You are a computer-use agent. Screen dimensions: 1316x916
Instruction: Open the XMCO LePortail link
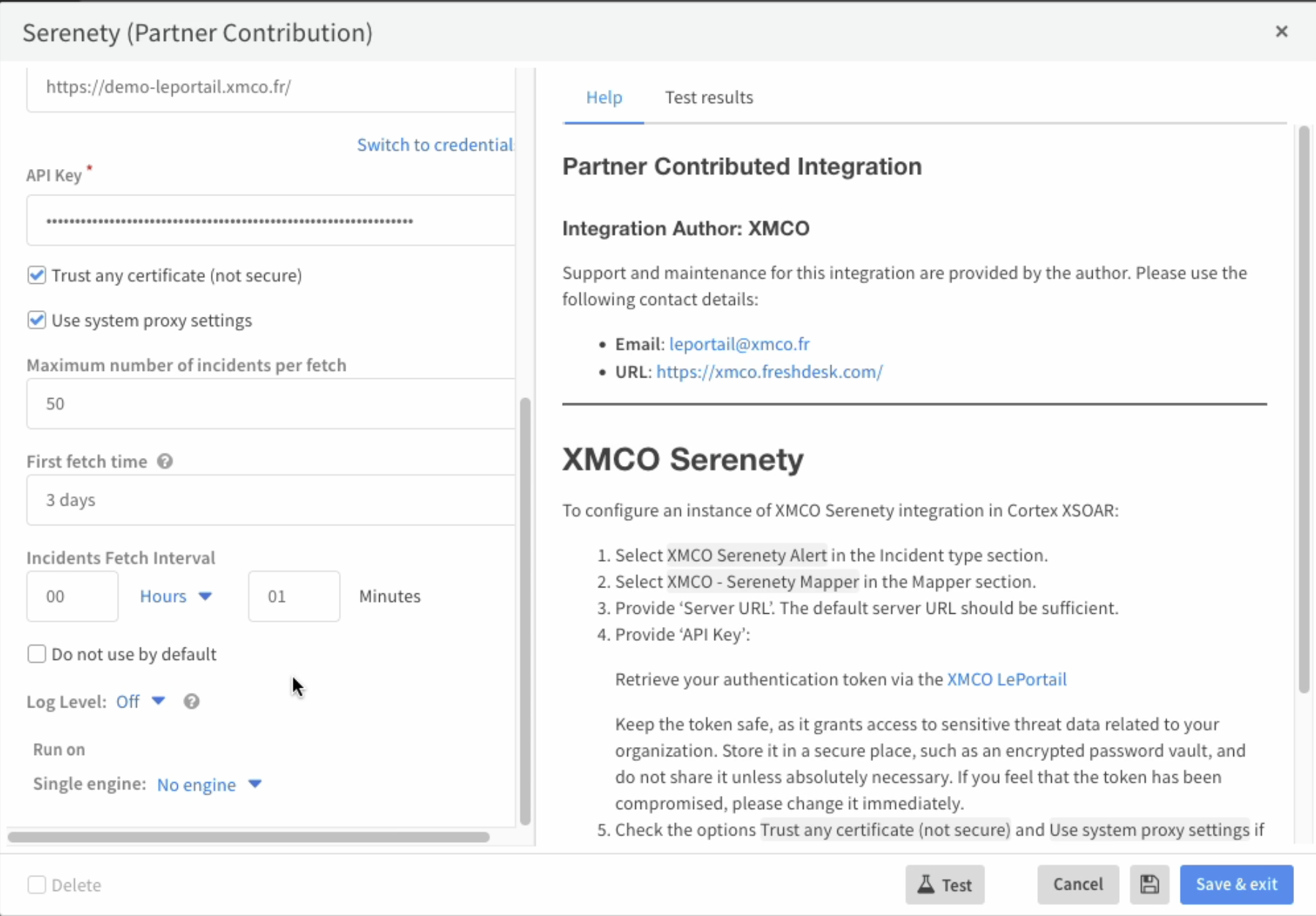[1006, 680]
